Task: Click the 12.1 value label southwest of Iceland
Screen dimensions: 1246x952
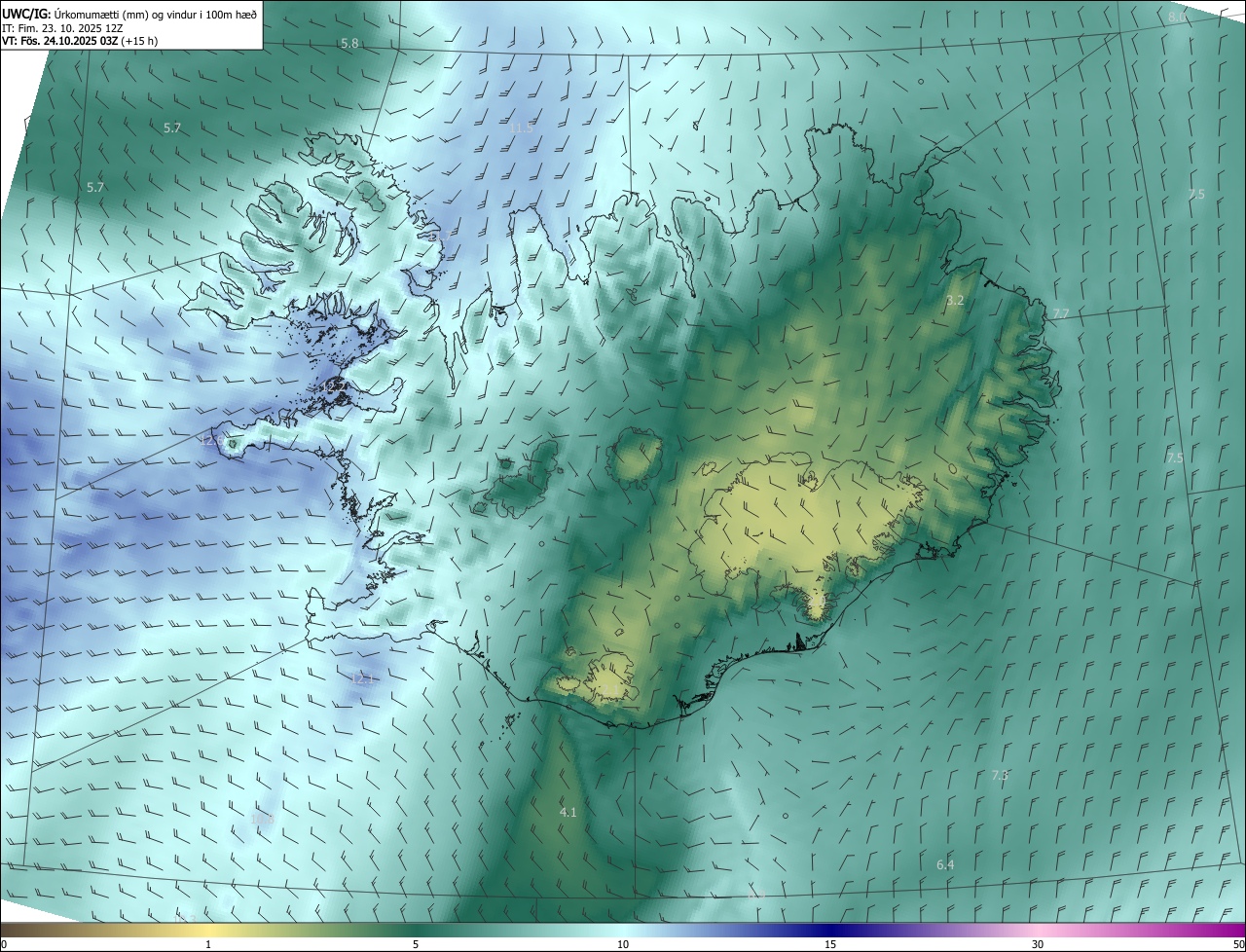Action: click(x=362, y=677)
